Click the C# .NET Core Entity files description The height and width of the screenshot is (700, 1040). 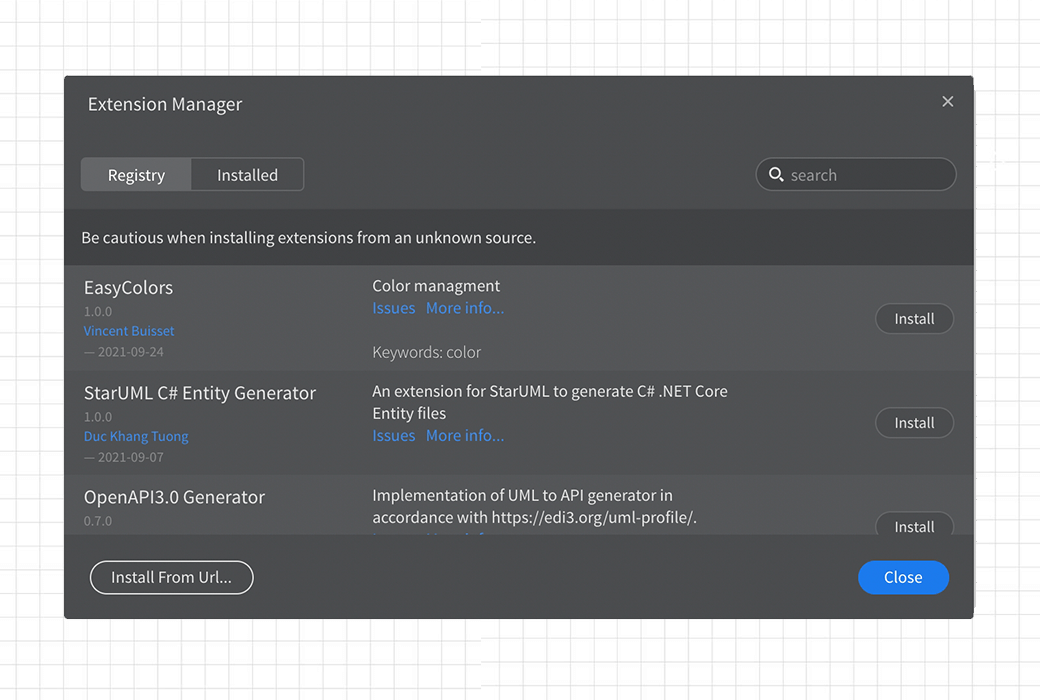550,402
